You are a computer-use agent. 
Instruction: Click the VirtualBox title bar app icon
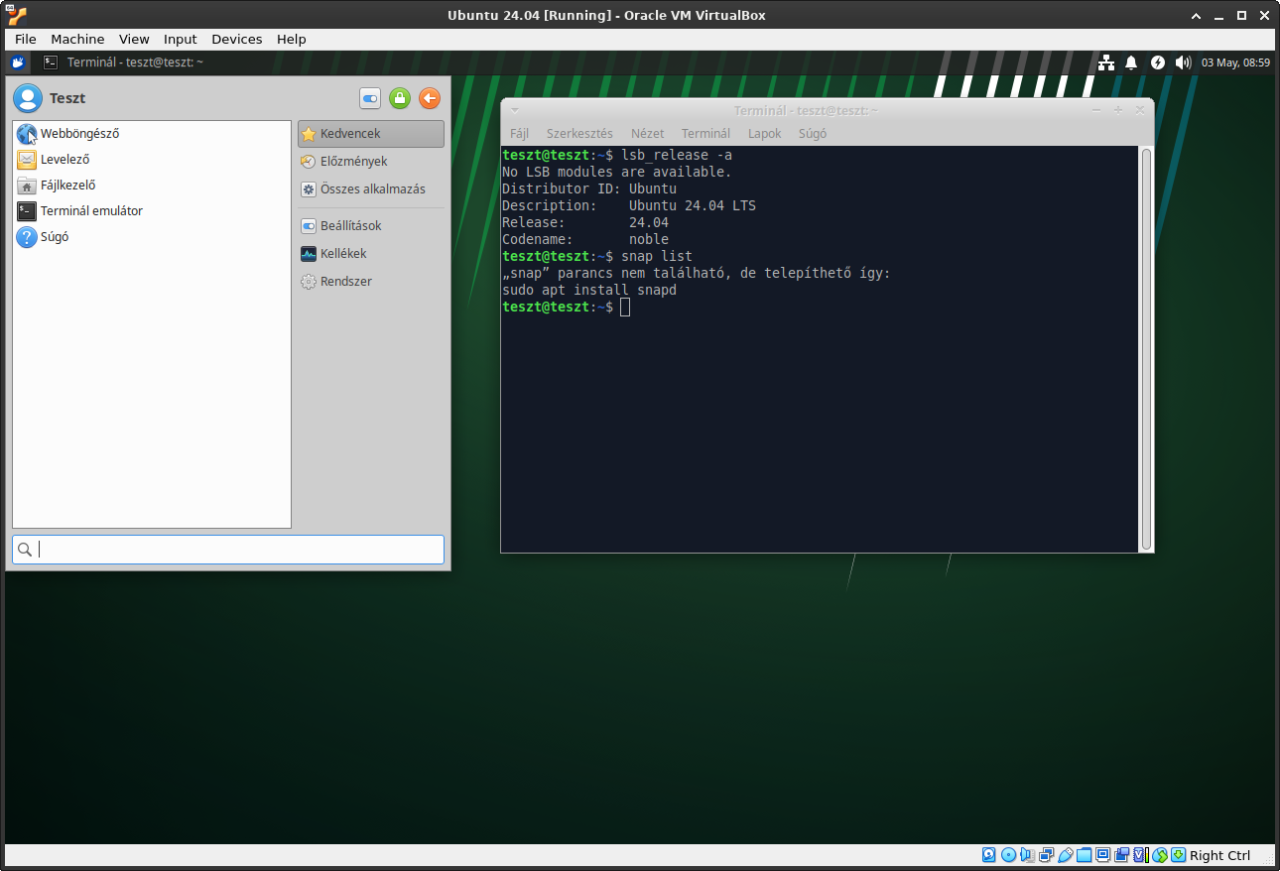click(x=17, y=15)
